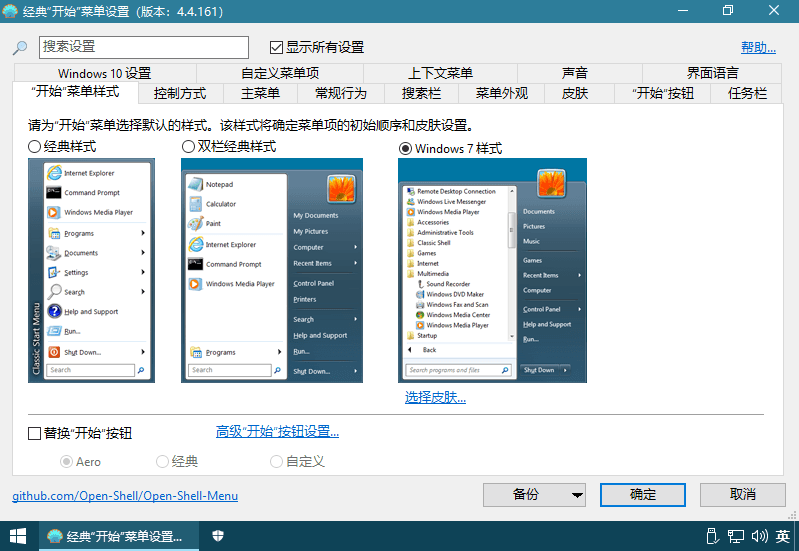The width and height of the screenshot is (799, 551).
Task: Expand the 备份 dropdown arrow
Action: pos(577,495)
